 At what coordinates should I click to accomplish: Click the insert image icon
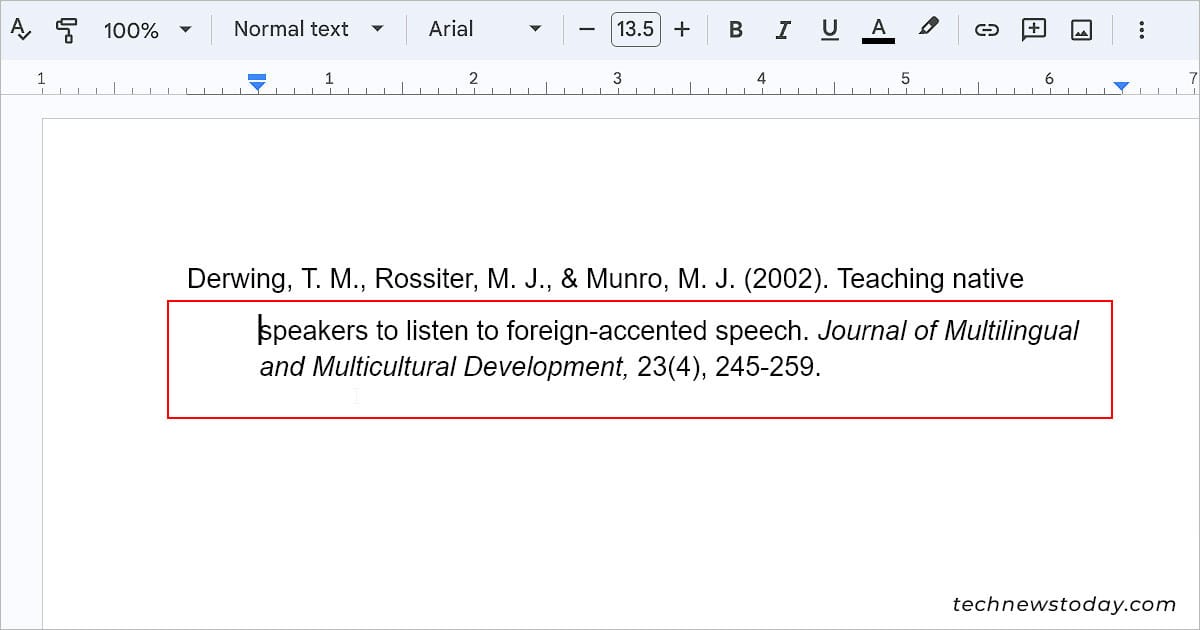(x=1081, y=30)
